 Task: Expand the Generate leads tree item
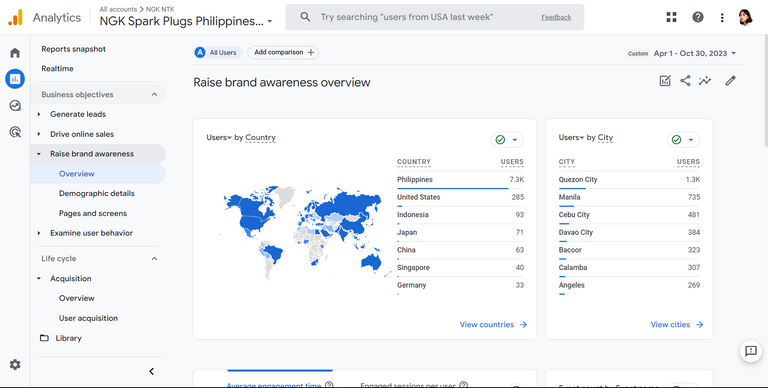39,114
